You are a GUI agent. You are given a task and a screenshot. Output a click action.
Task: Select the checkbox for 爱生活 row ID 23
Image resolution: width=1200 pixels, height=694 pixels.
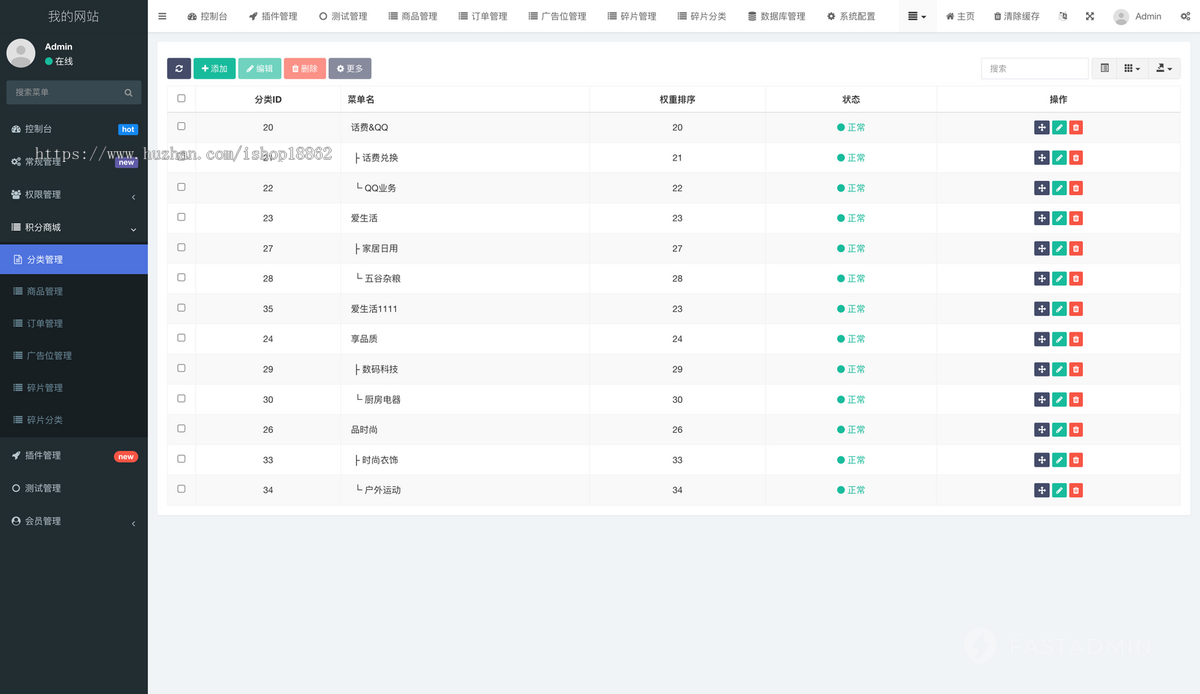tap(181, 217)
